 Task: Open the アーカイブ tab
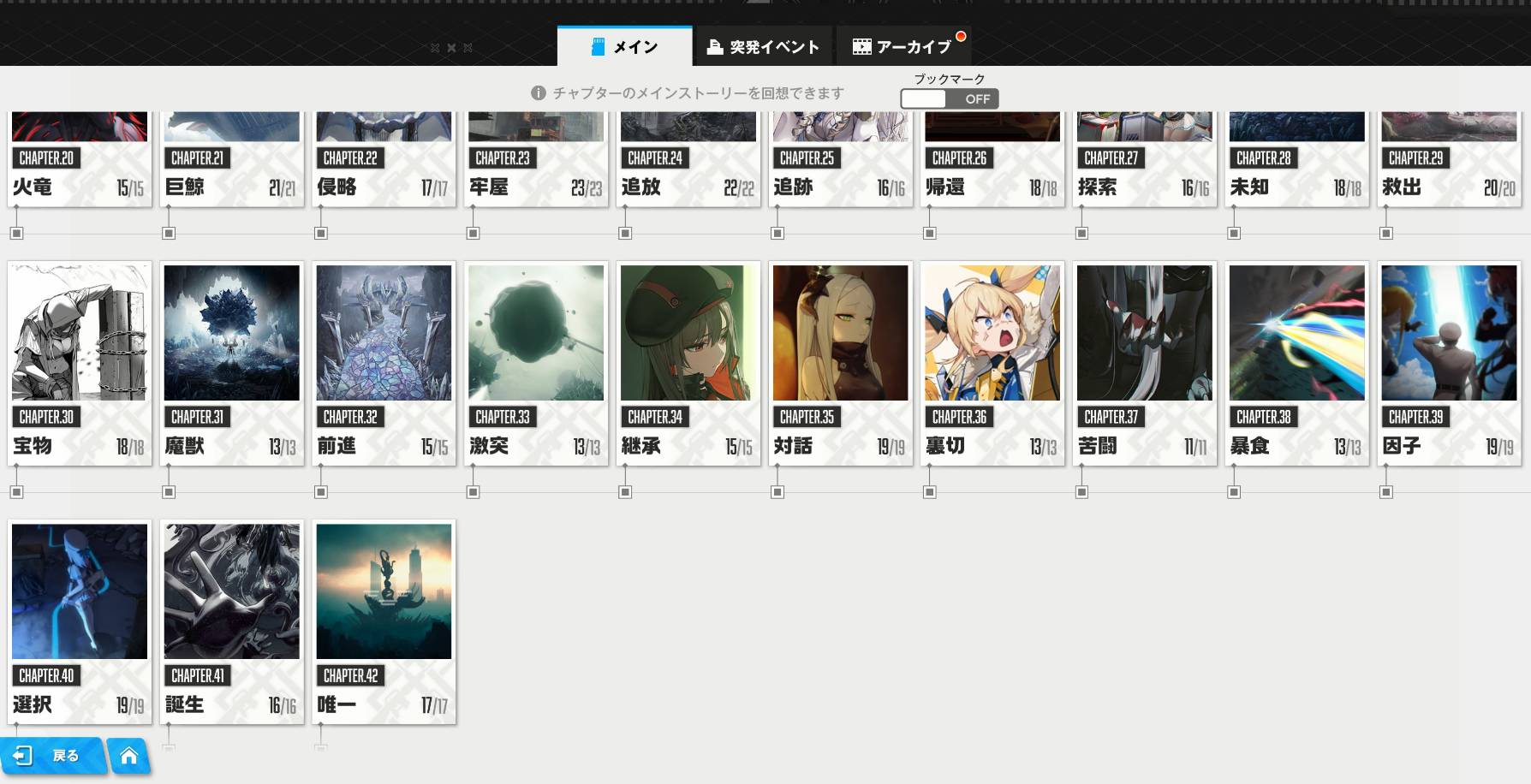point(903,47)
